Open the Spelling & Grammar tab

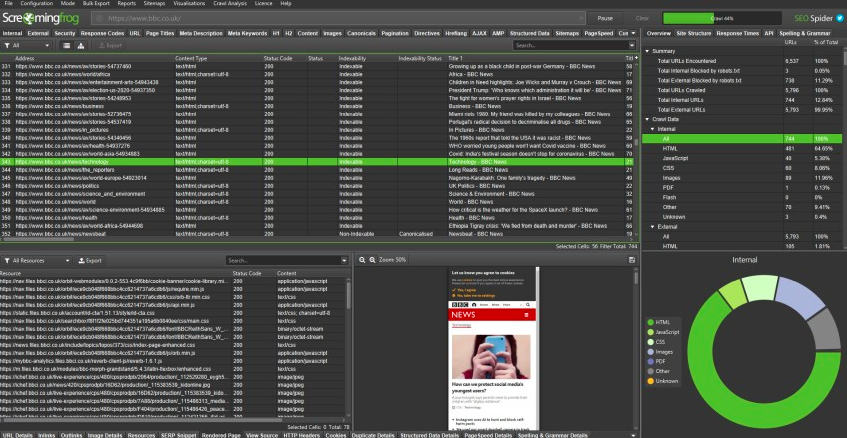[804, 33]
